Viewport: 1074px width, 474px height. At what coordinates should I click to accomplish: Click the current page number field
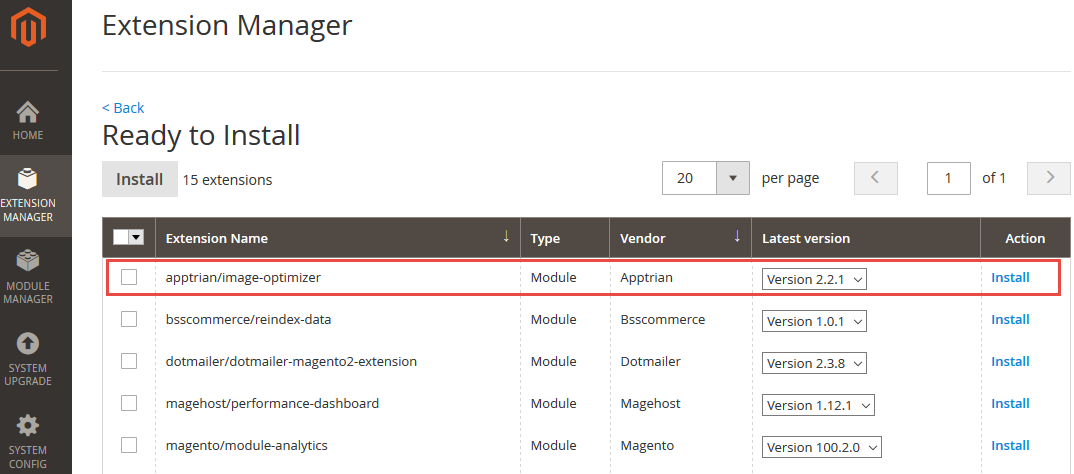coord(949,178)
